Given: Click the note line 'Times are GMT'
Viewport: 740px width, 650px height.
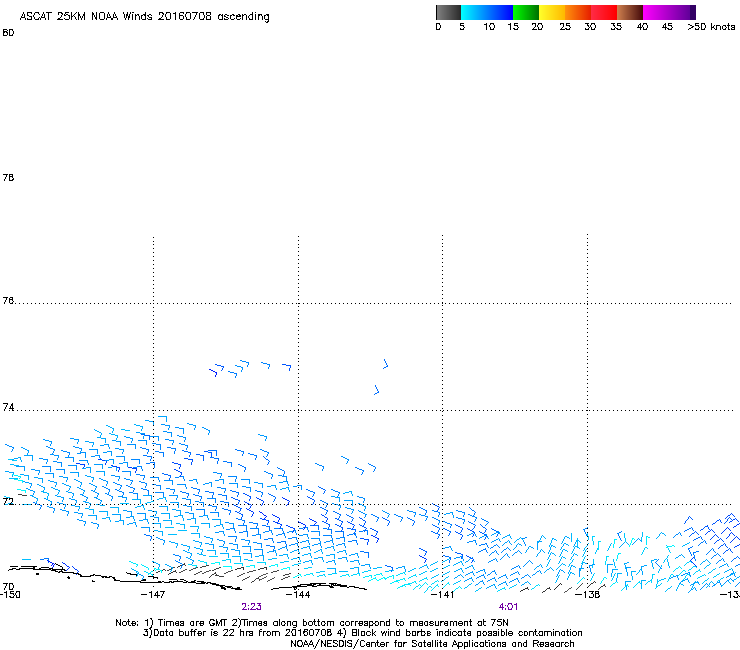Looking at the screenshot, I should tap(194, 623).
